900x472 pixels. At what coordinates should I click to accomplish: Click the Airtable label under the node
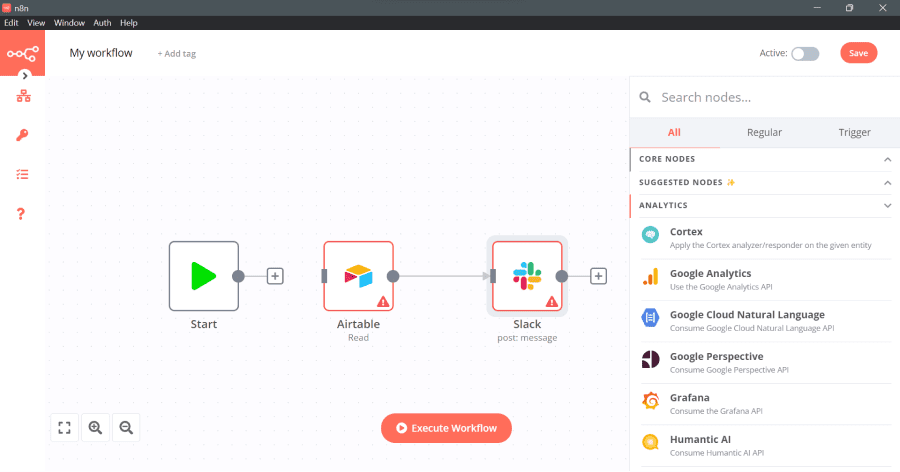tap(358, 324)
